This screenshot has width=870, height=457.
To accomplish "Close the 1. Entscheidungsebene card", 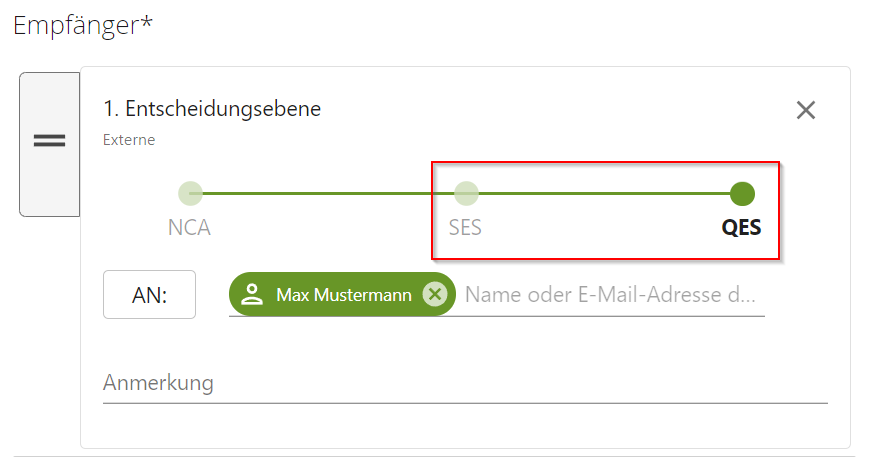I will (806, 110).
